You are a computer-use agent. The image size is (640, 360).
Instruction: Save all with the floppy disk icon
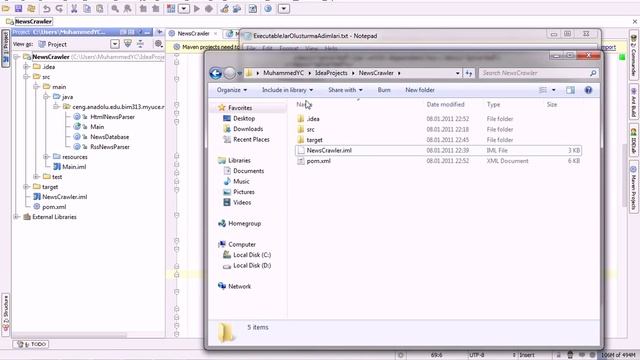18,9
